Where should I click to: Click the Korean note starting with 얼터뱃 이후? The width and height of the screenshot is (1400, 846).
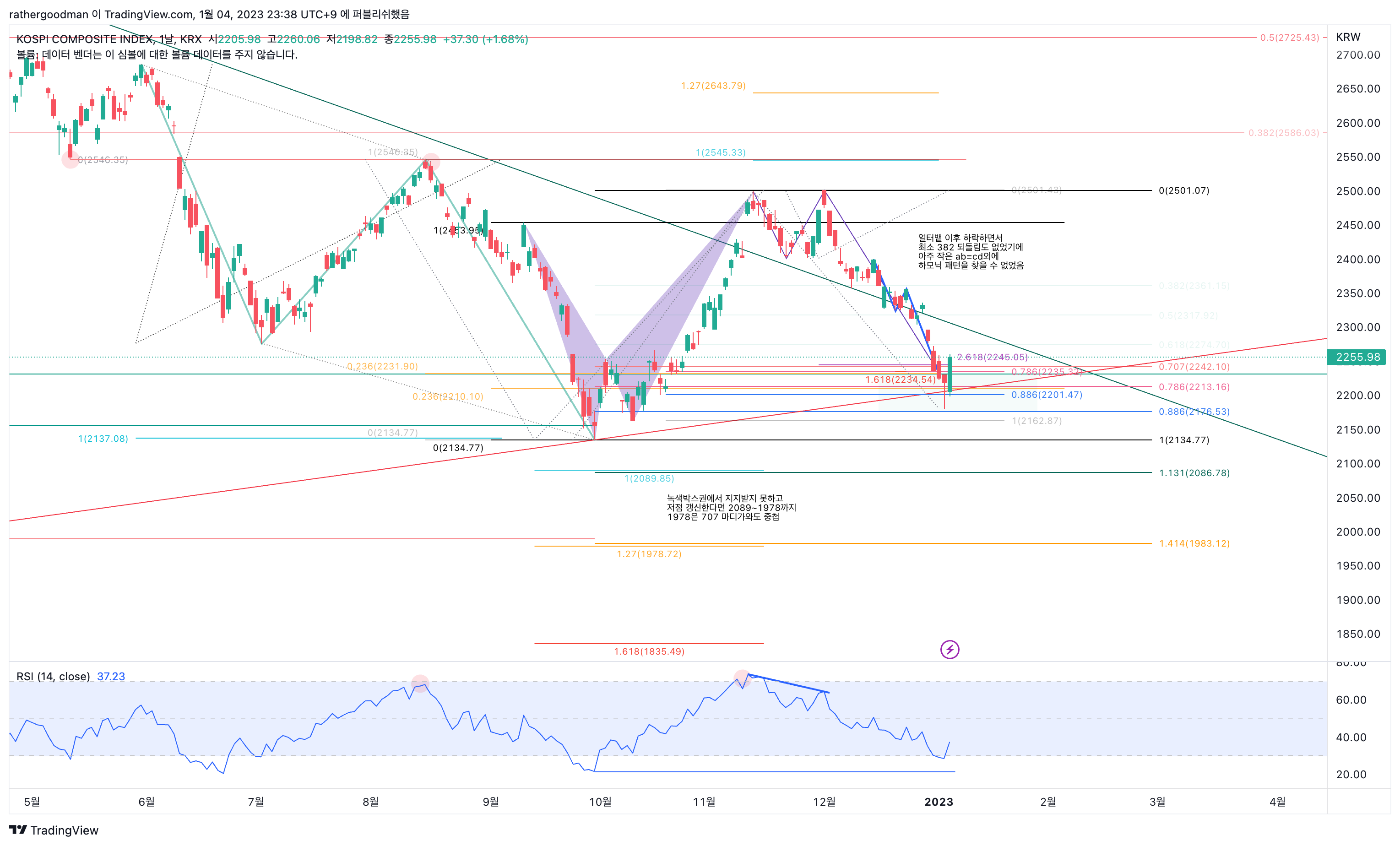pyautogui.click(x=971, y=251)
